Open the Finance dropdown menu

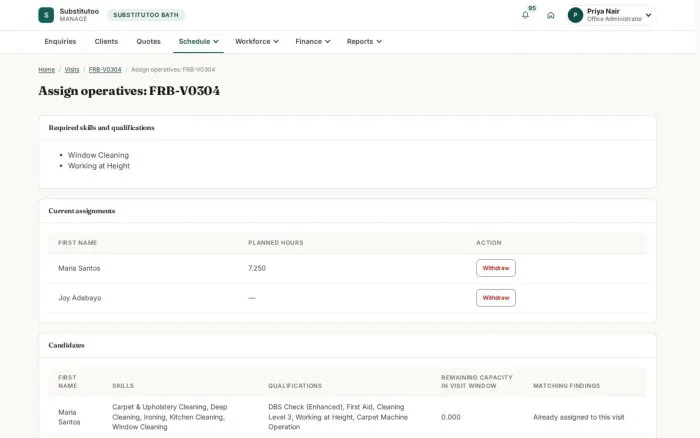pyautogui.click(x=312, y=42)
